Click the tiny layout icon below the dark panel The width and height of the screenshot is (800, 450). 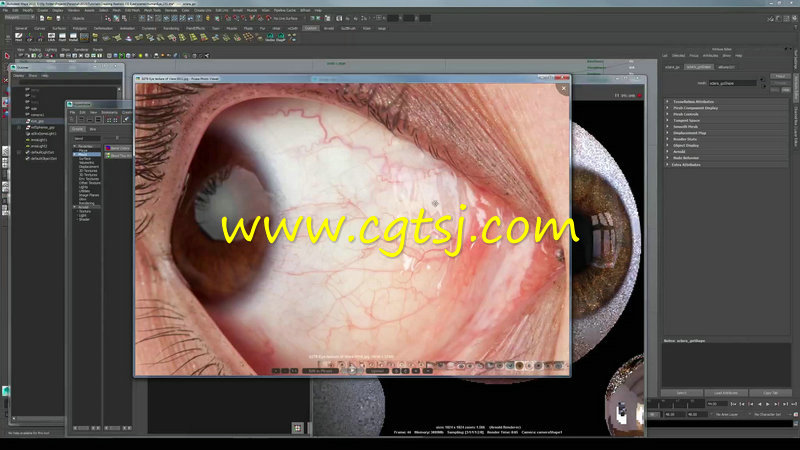[298, 428]
